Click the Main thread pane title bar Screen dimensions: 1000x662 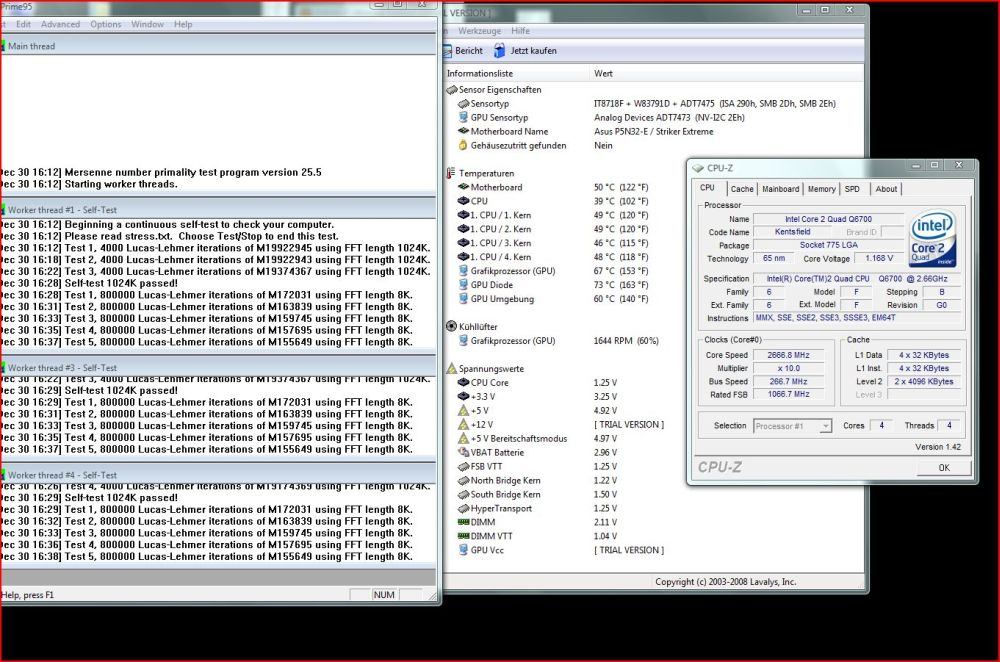pos(218,46)
